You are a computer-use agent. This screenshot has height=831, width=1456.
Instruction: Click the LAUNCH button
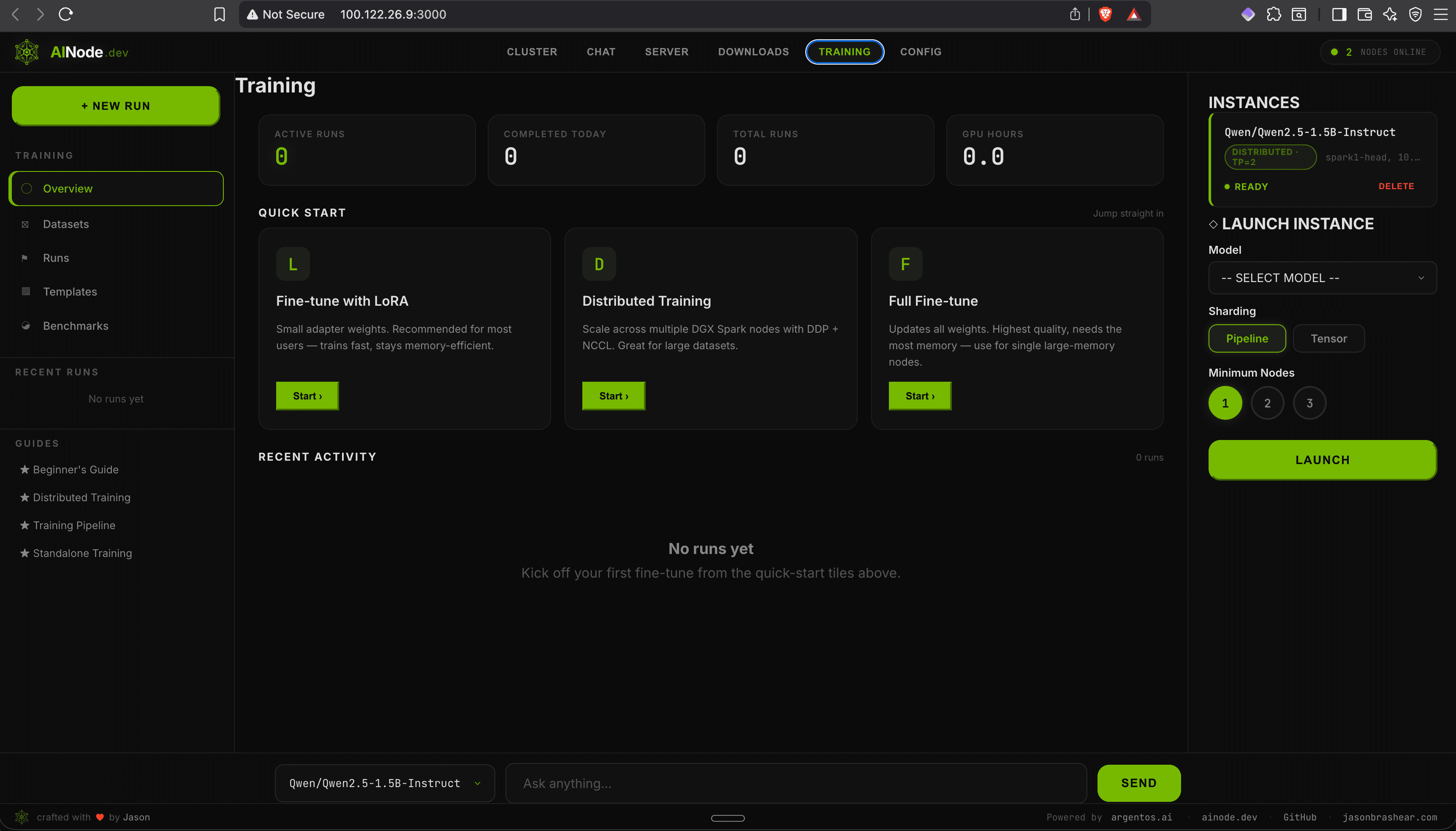(x=1323, y=460)
